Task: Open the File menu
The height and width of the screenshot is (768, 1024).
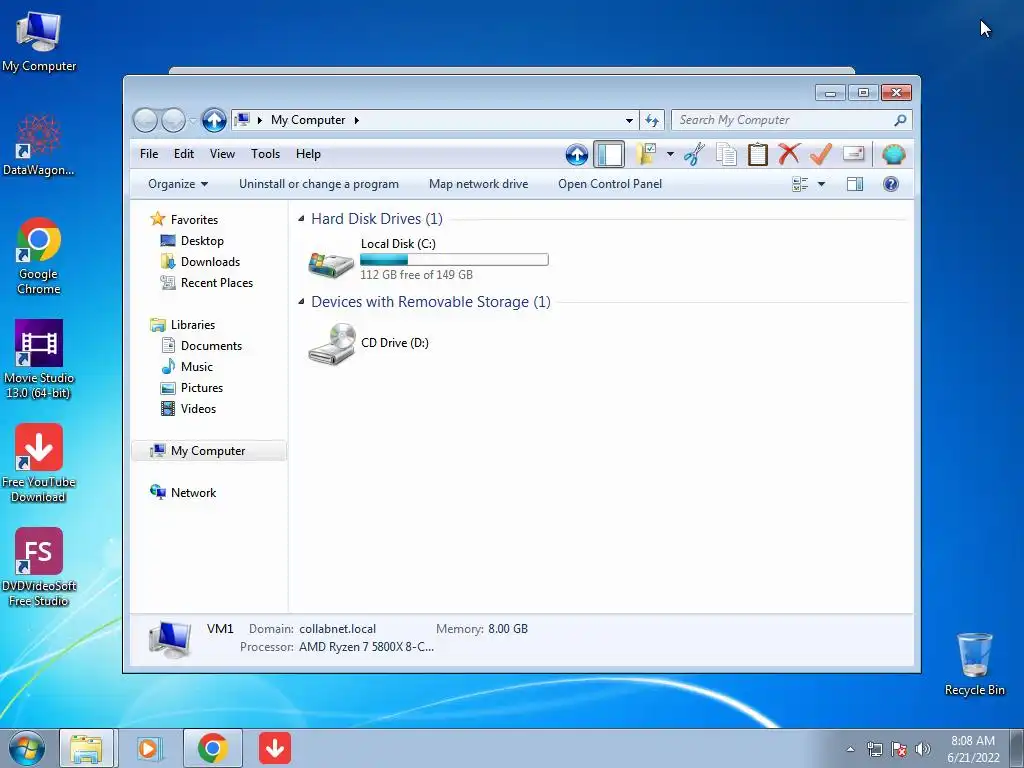Action: [149, 154]
